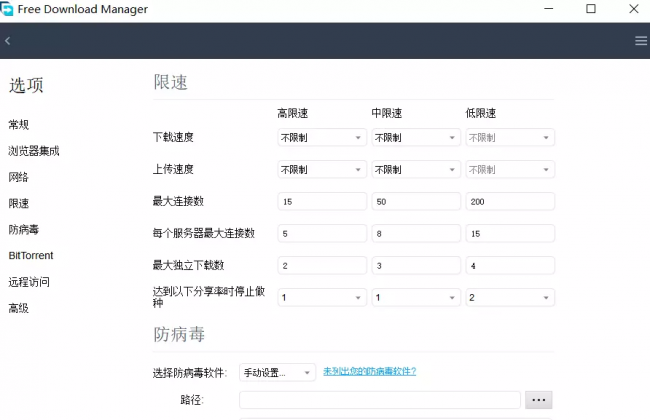Open the 选择防病毒软件 dropdown
Screen dimensions: 650x420
pyautogui.click(x=277, y=372)
